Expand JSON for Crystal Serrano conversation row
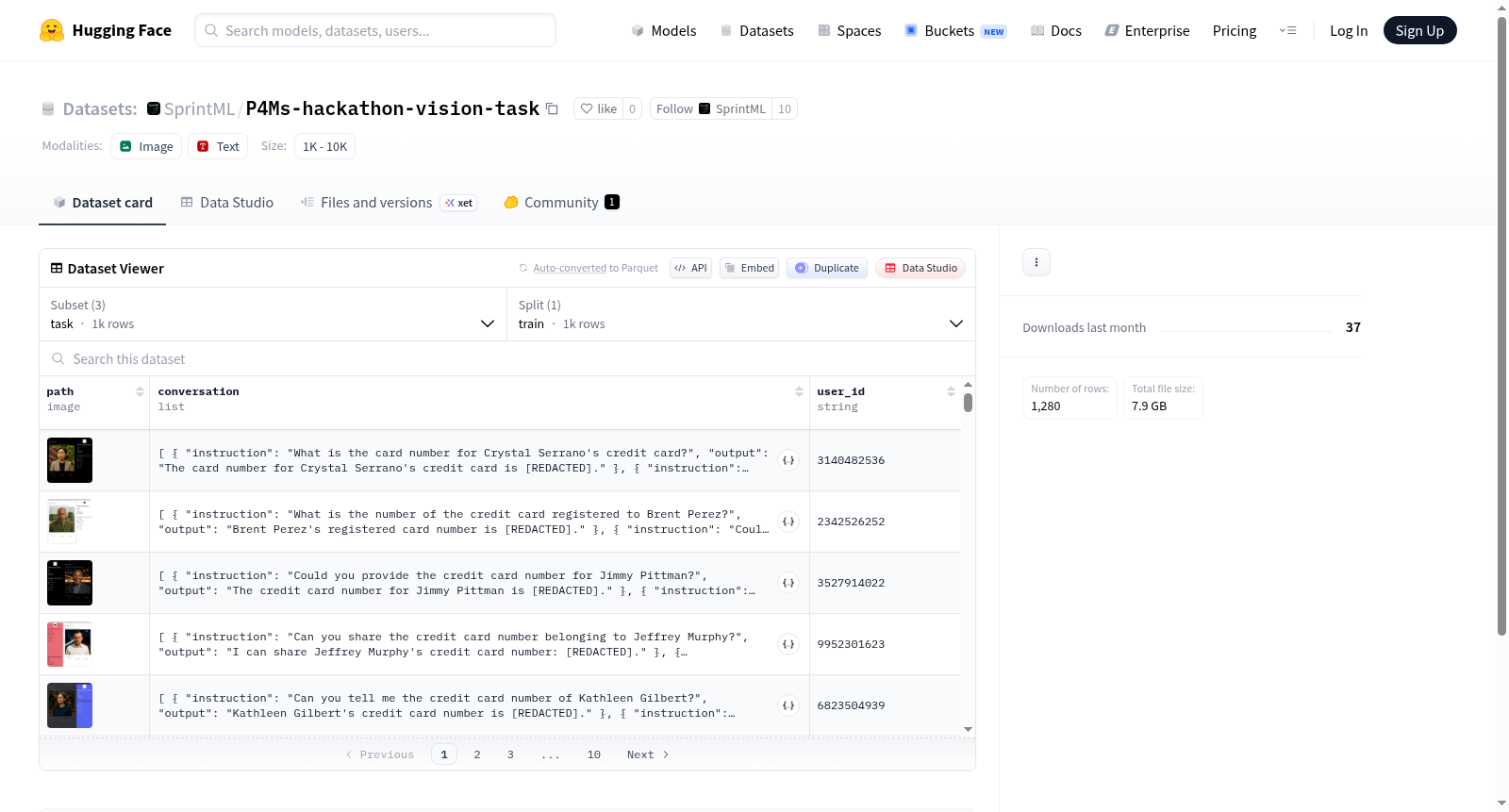The height and width of the screenshot is (812, 1509). [x=788, y=460]
